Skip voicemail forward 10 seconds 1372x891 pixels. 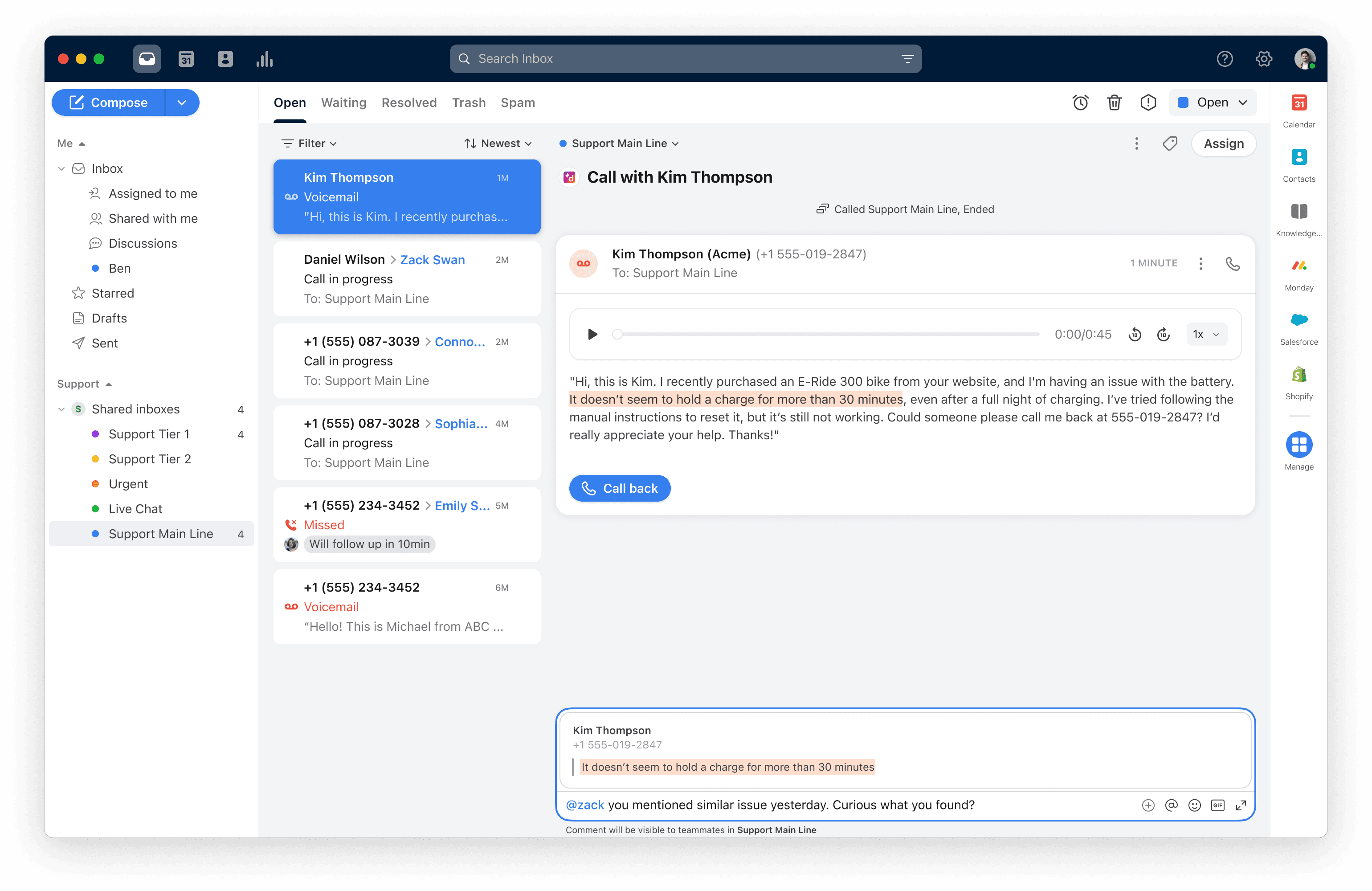pyautogui.click(x=1163, y=335)
